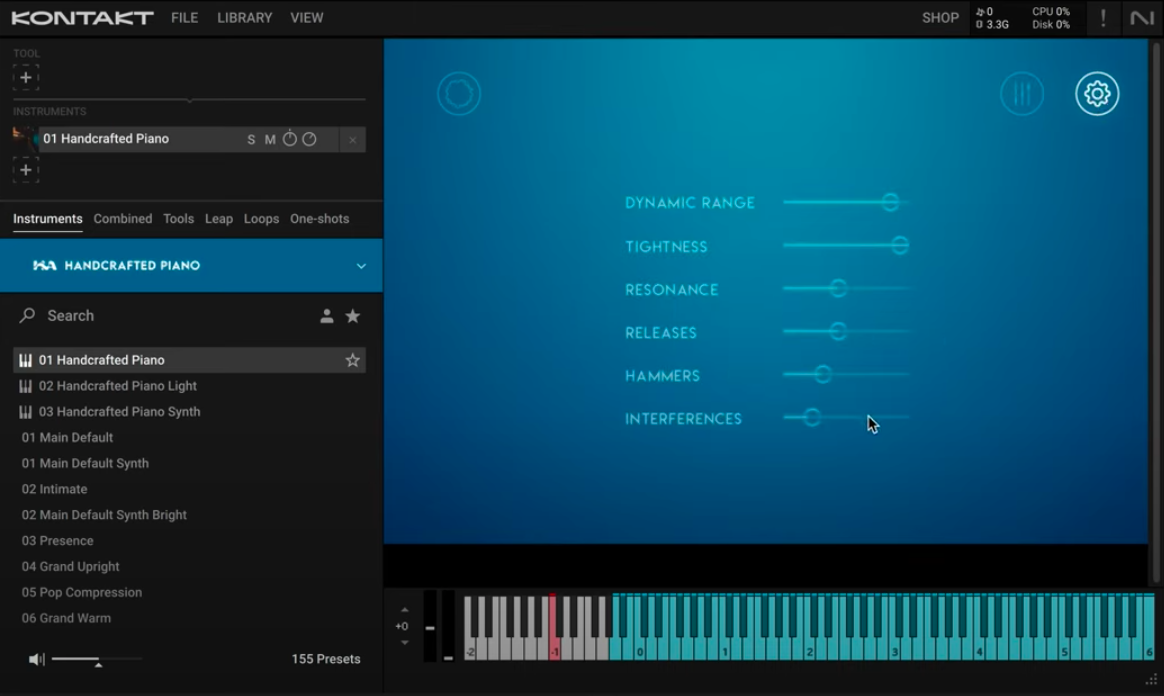Select the 03 Handcrafted Piano Synth preset
This screenshot has width=1164, height=696.
coord(189,412)
